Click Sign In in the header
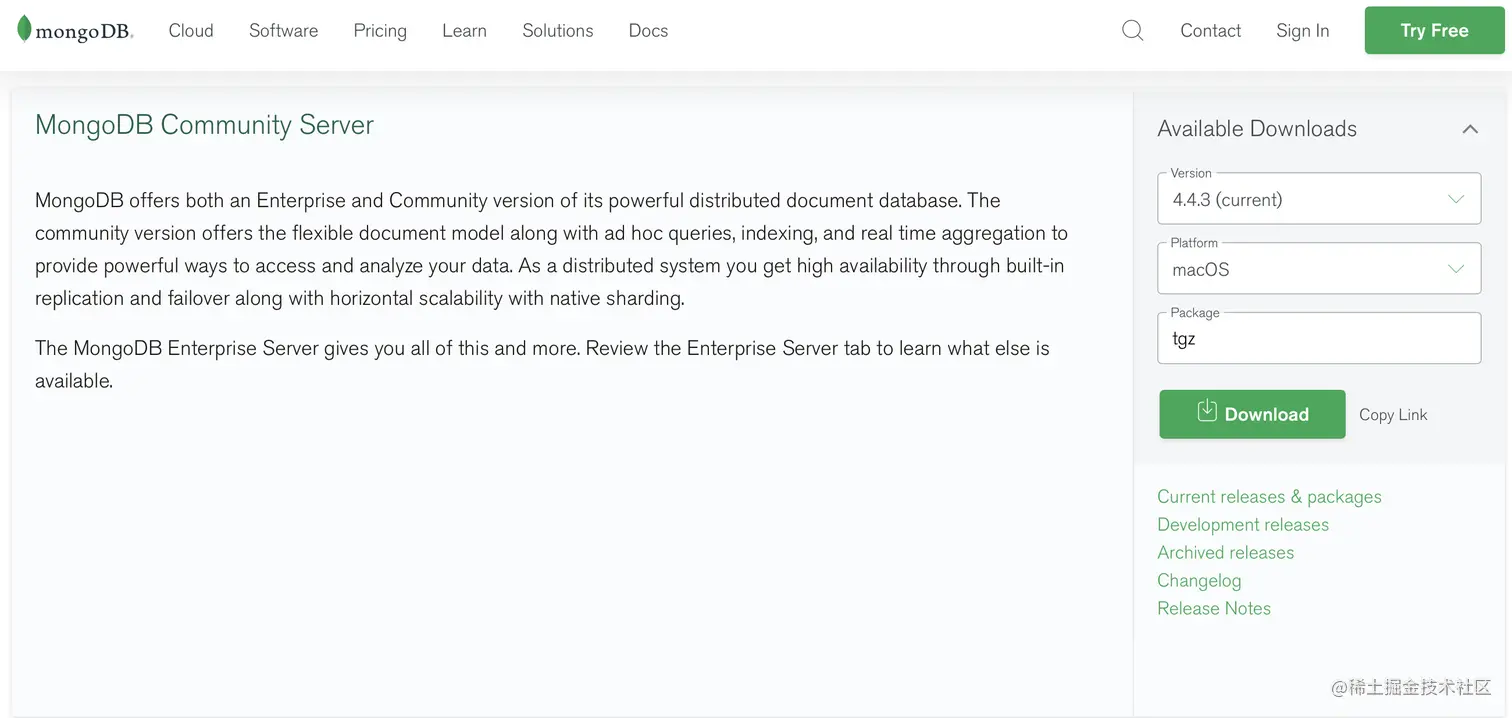The width and height of the screenshot is (1512, 718). tap(1302, 31)
